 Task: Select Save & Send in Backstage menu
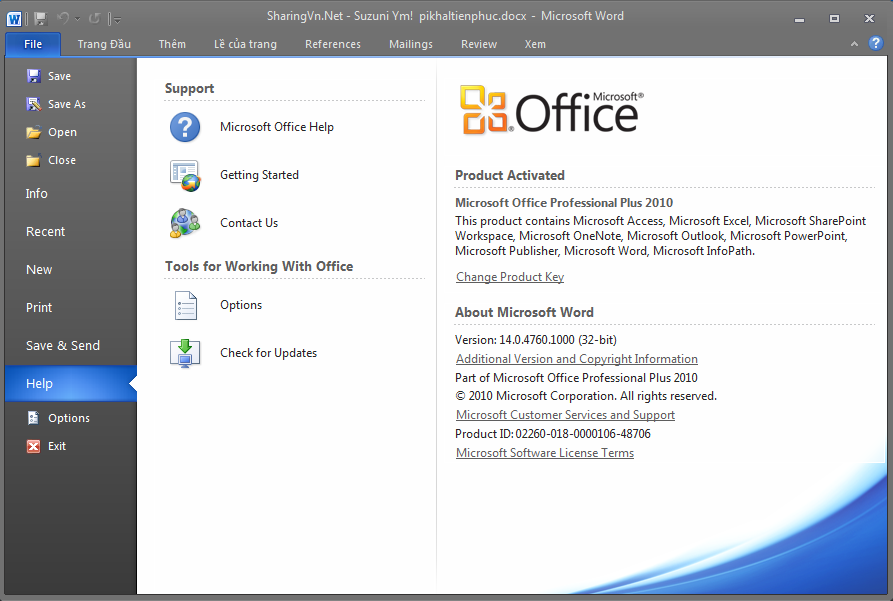click(x=71, y=346)
